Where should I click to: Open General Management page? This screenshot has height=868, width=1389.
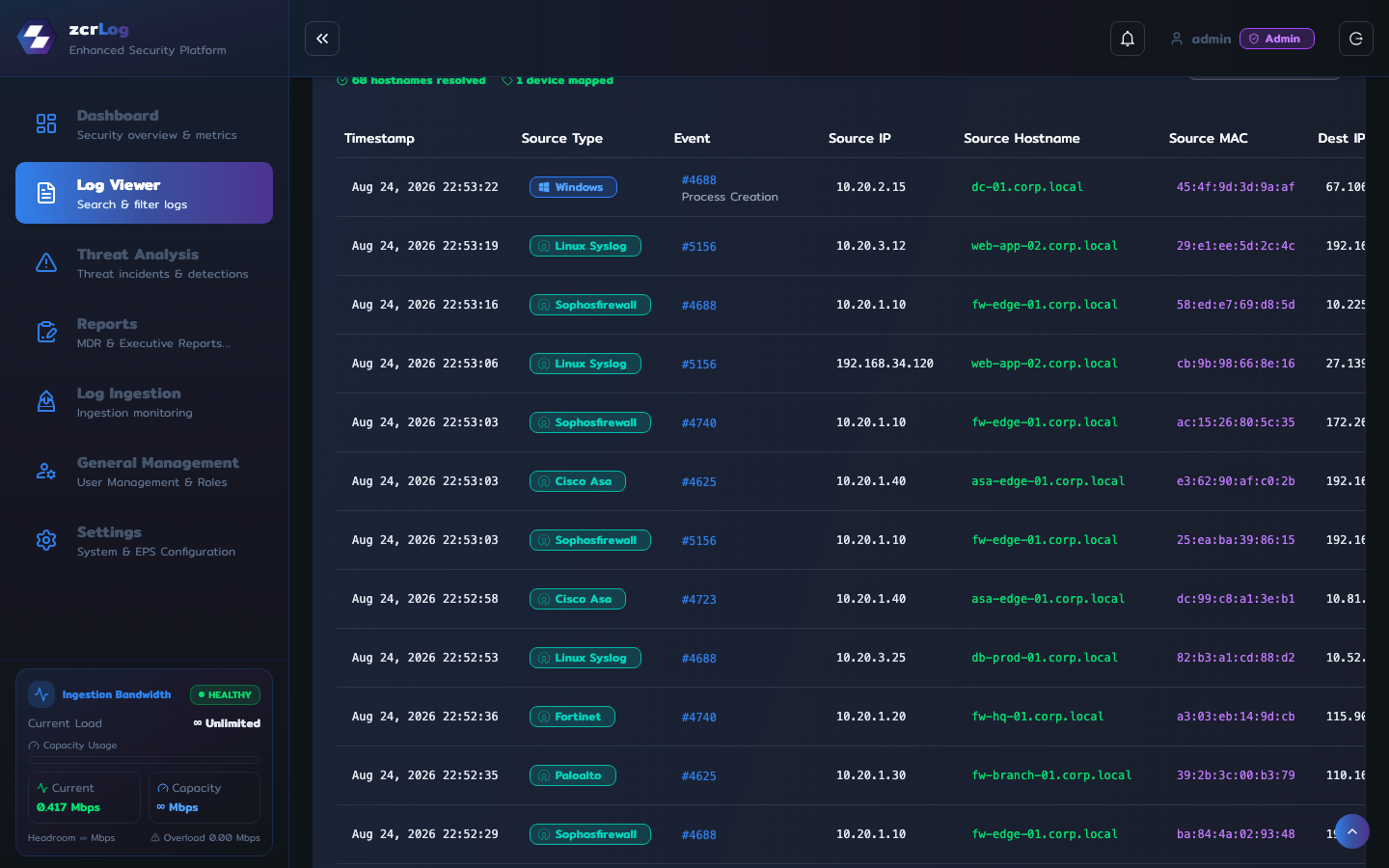[144, 471]
